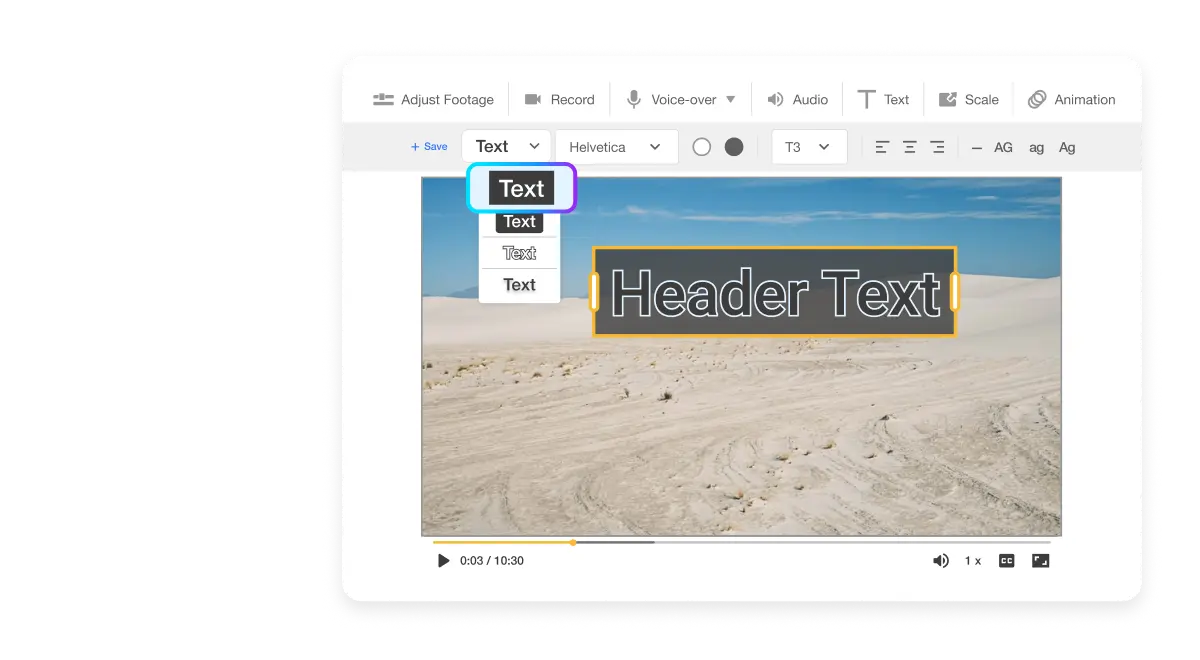This screenshot has width=1200, height=660.
Task: Open the Scale tool
Action: coord(968,100)
